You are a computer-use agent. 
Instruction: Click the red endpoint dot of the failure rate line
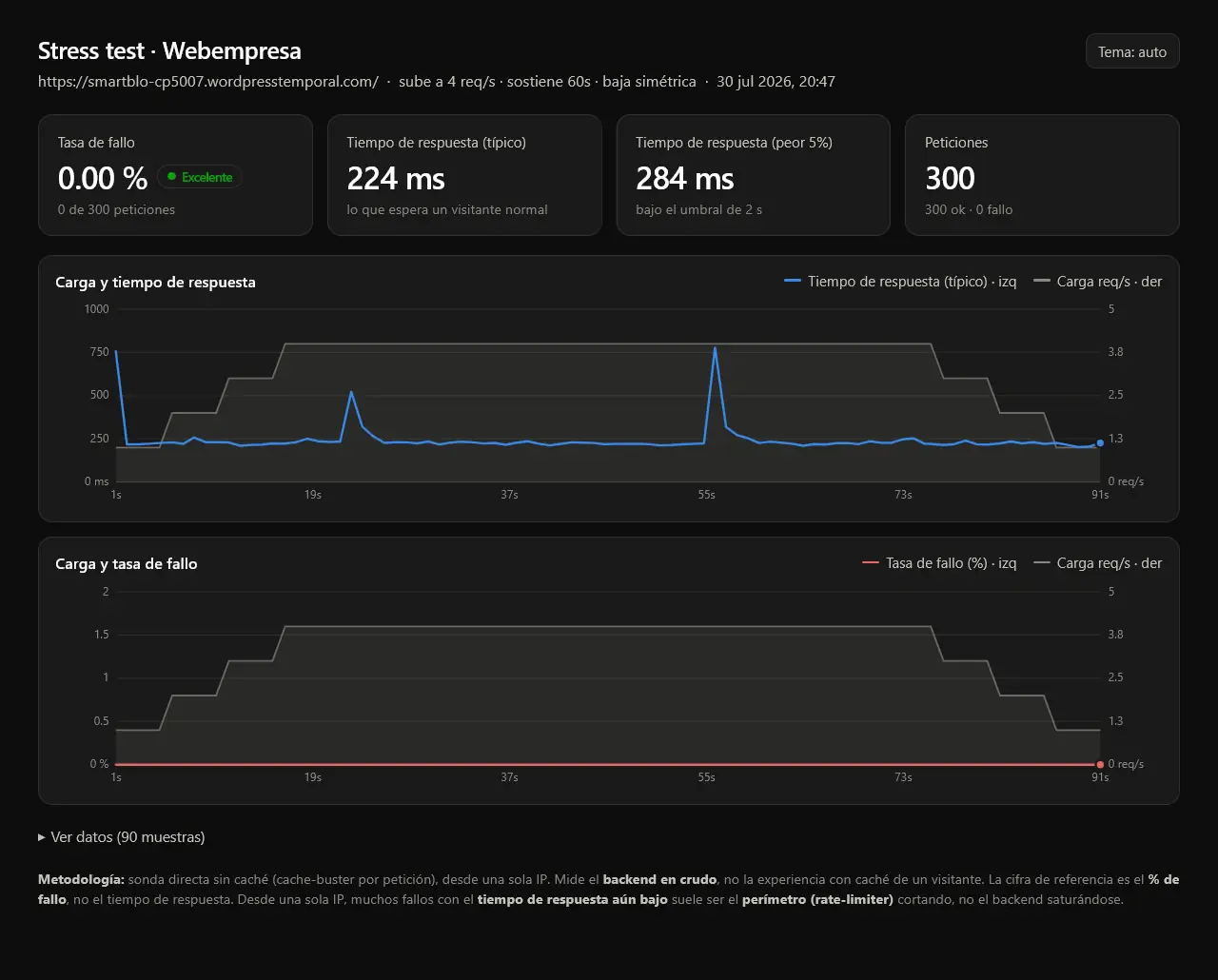pos(1100,764)
